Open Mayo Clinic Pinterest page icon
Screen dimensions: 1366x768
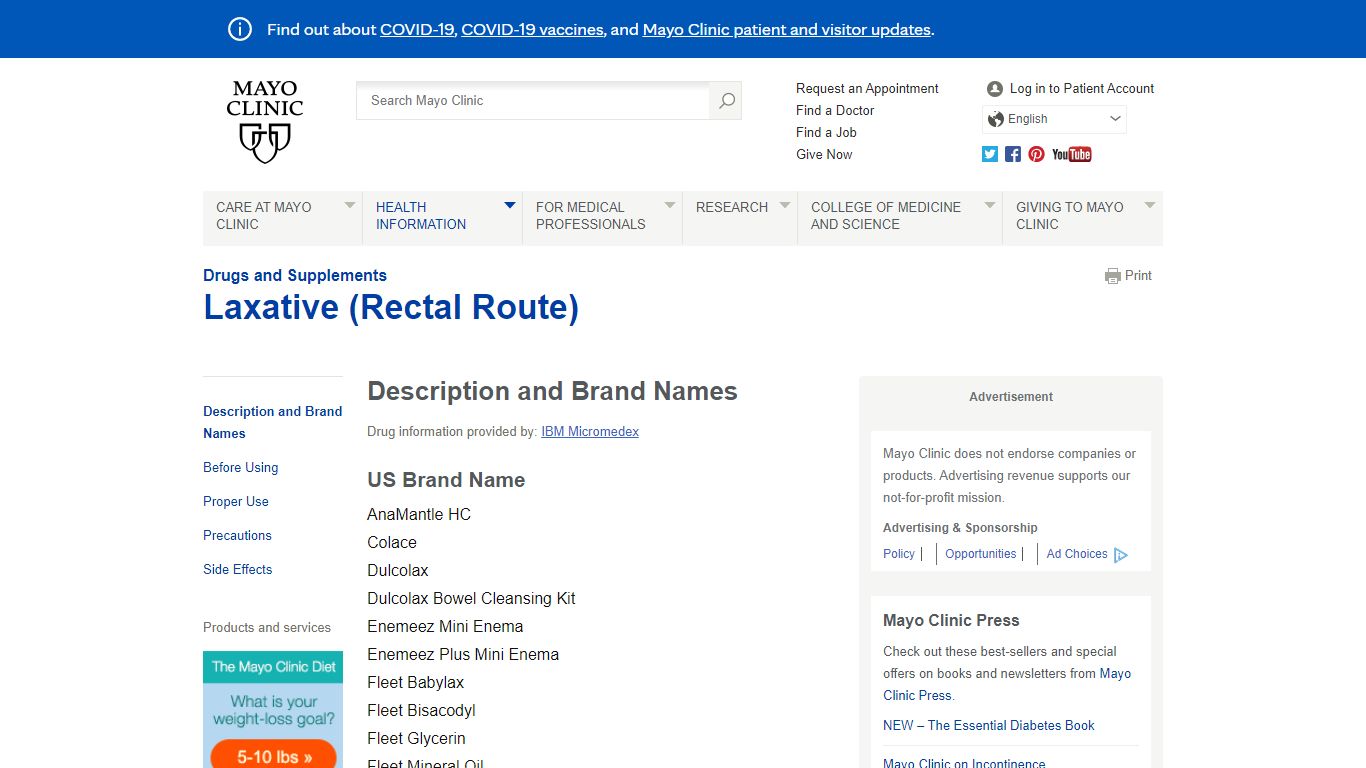tap(1036, 154)
